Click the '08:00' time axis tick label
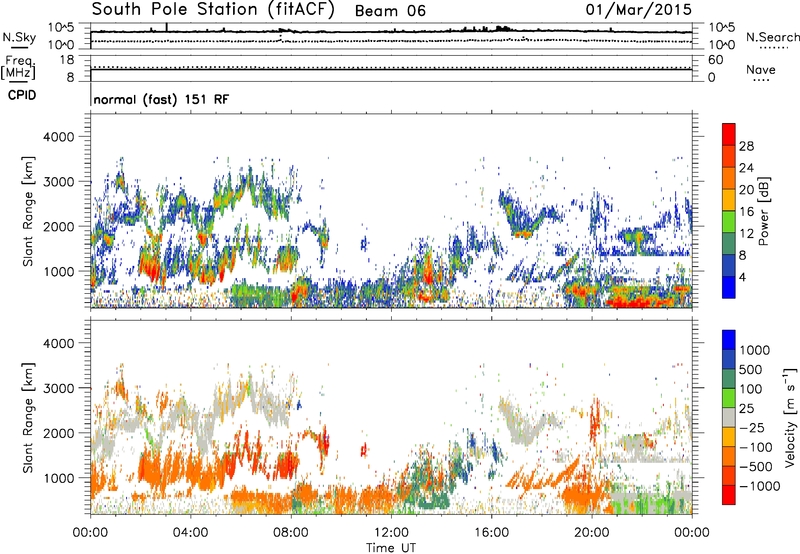Screen dimensions: 800x554 [x=291, y=533]
